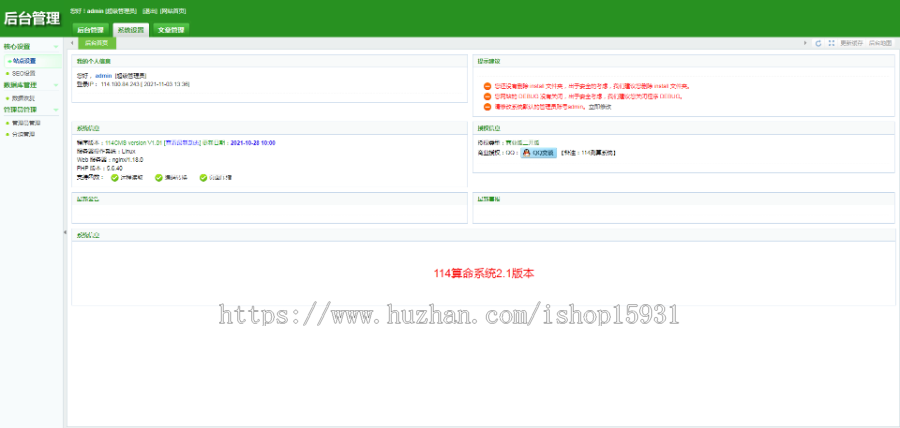Switch to the 系统设置 top tab
This screenshot has width=900, height=428.
tap(131, 30)
